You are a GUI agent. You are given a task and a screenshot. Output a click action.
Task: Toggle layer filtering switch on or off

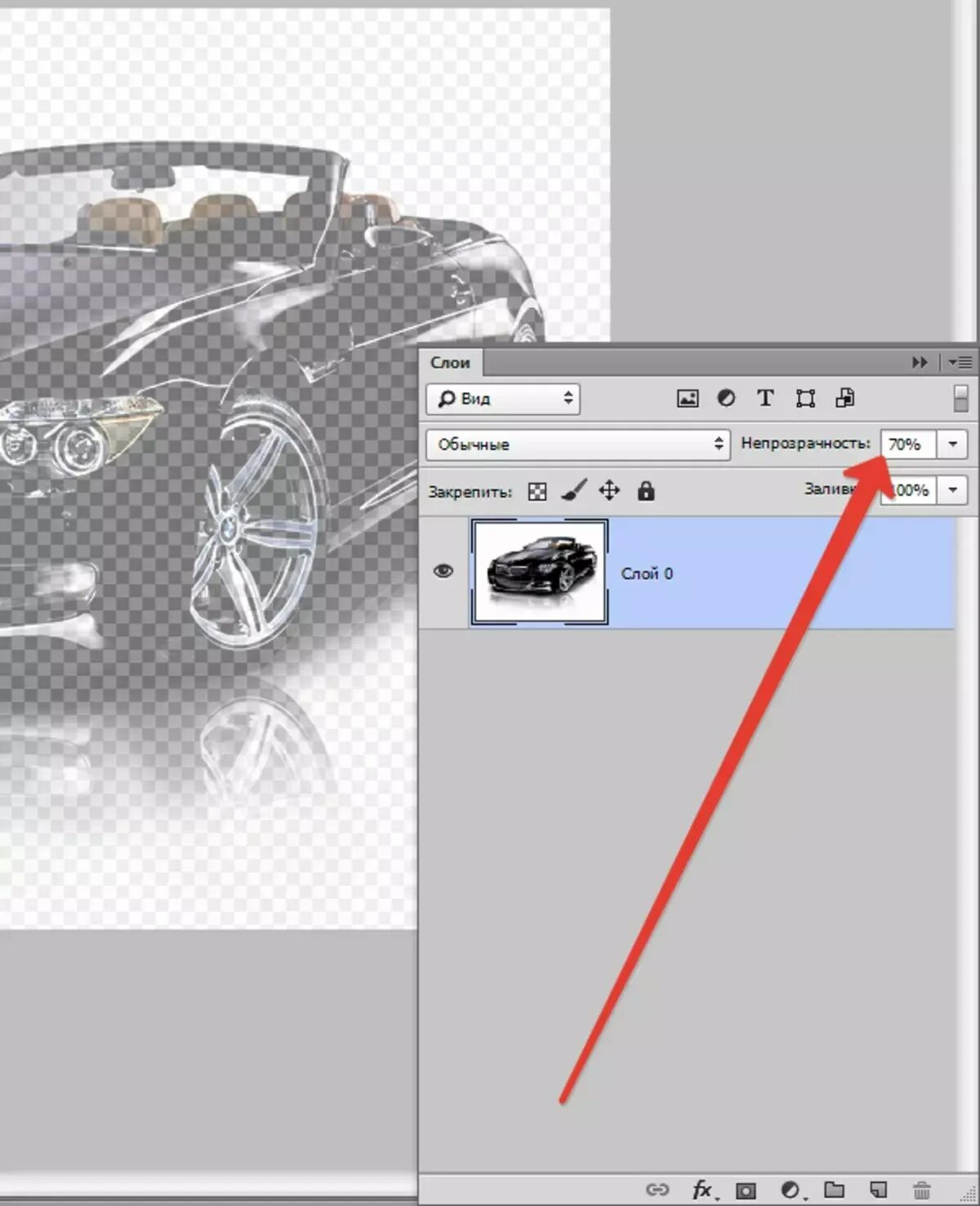[x=961, y=398]
